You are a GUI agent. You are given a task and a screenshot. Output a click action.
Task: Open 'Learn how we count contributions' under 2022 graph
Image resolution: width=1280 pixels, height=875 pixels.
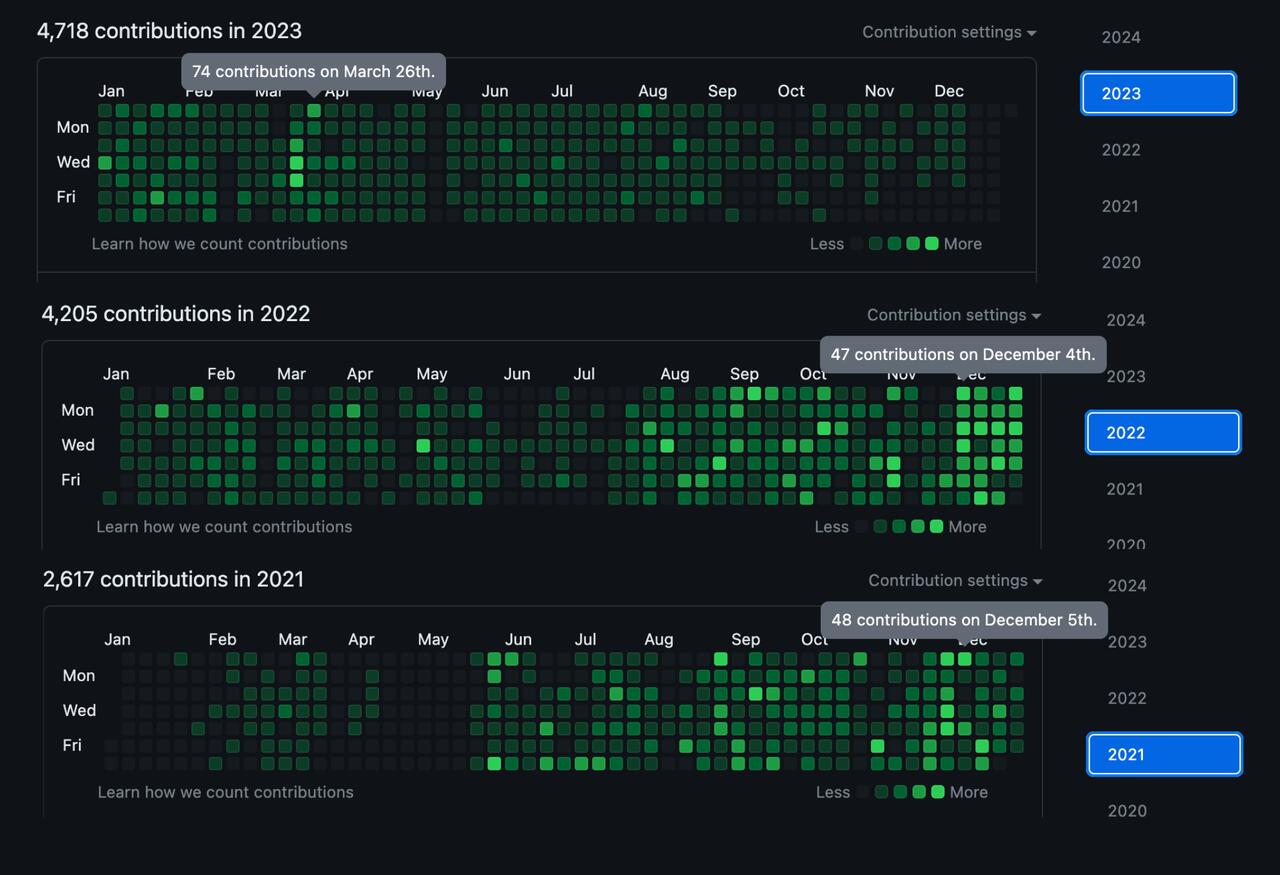coord(224,527)
